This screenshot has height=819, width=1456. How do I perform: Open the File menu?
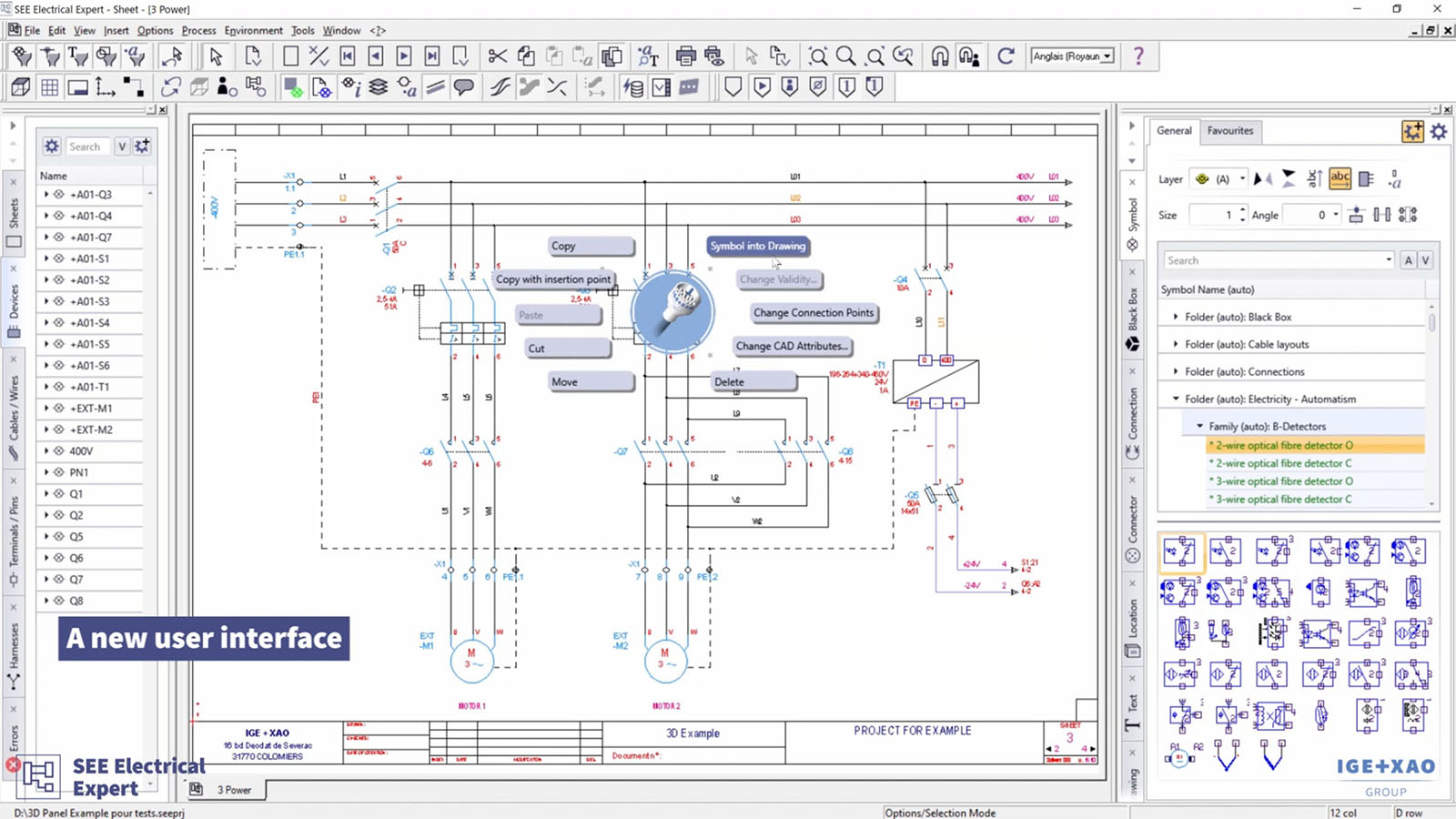pos(32,30)
